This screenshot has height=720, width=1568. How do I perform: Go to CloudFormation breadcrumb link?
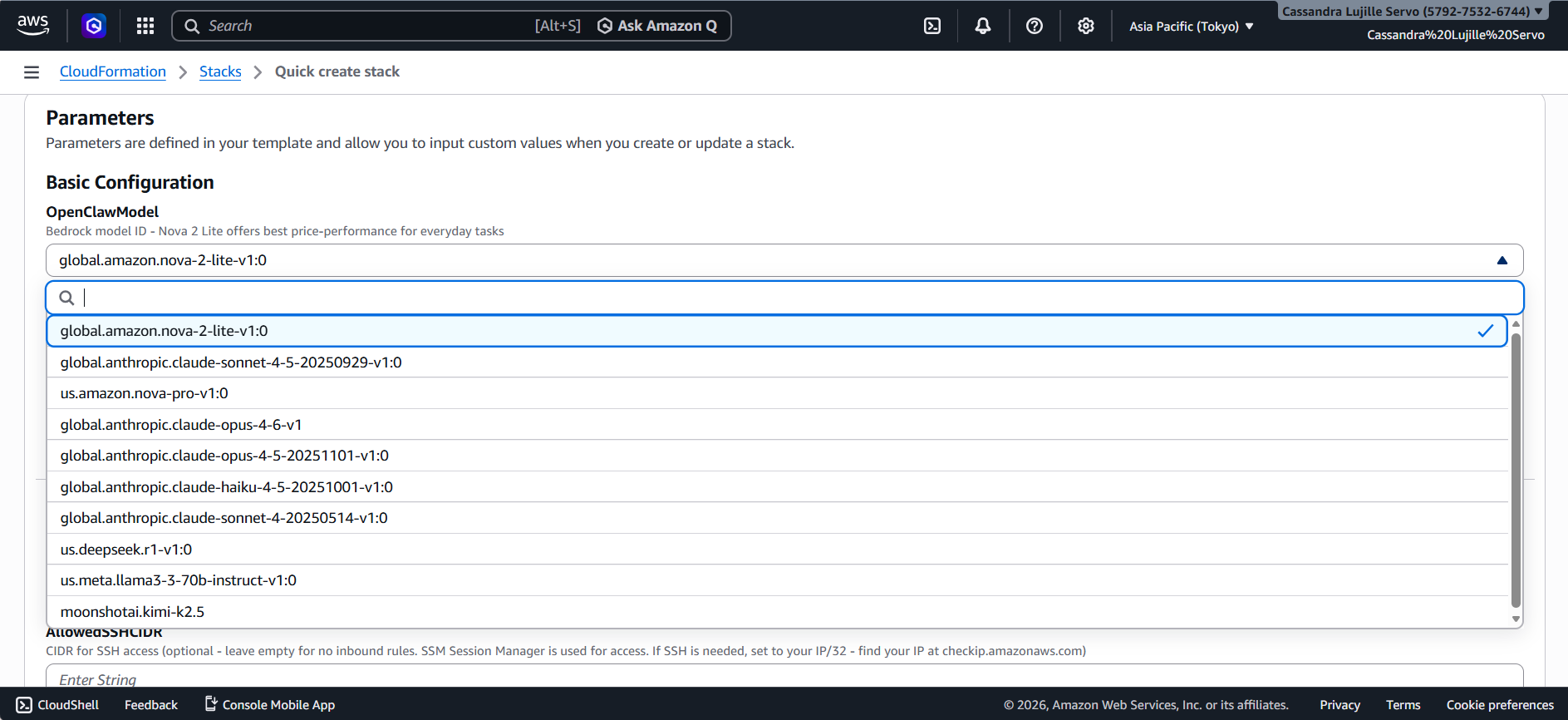[113, 72]
